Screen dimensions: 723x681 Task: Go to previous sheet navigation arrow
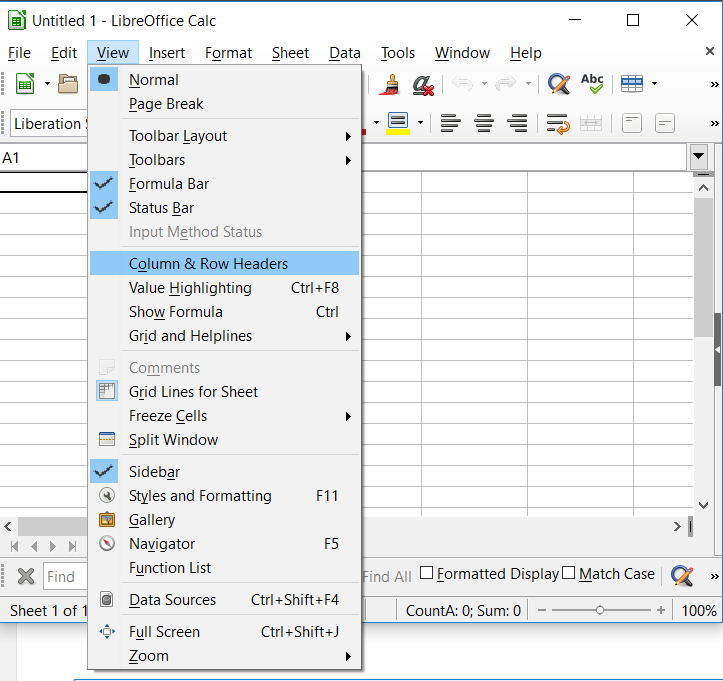pyautogui.click(x=34, y=547)
